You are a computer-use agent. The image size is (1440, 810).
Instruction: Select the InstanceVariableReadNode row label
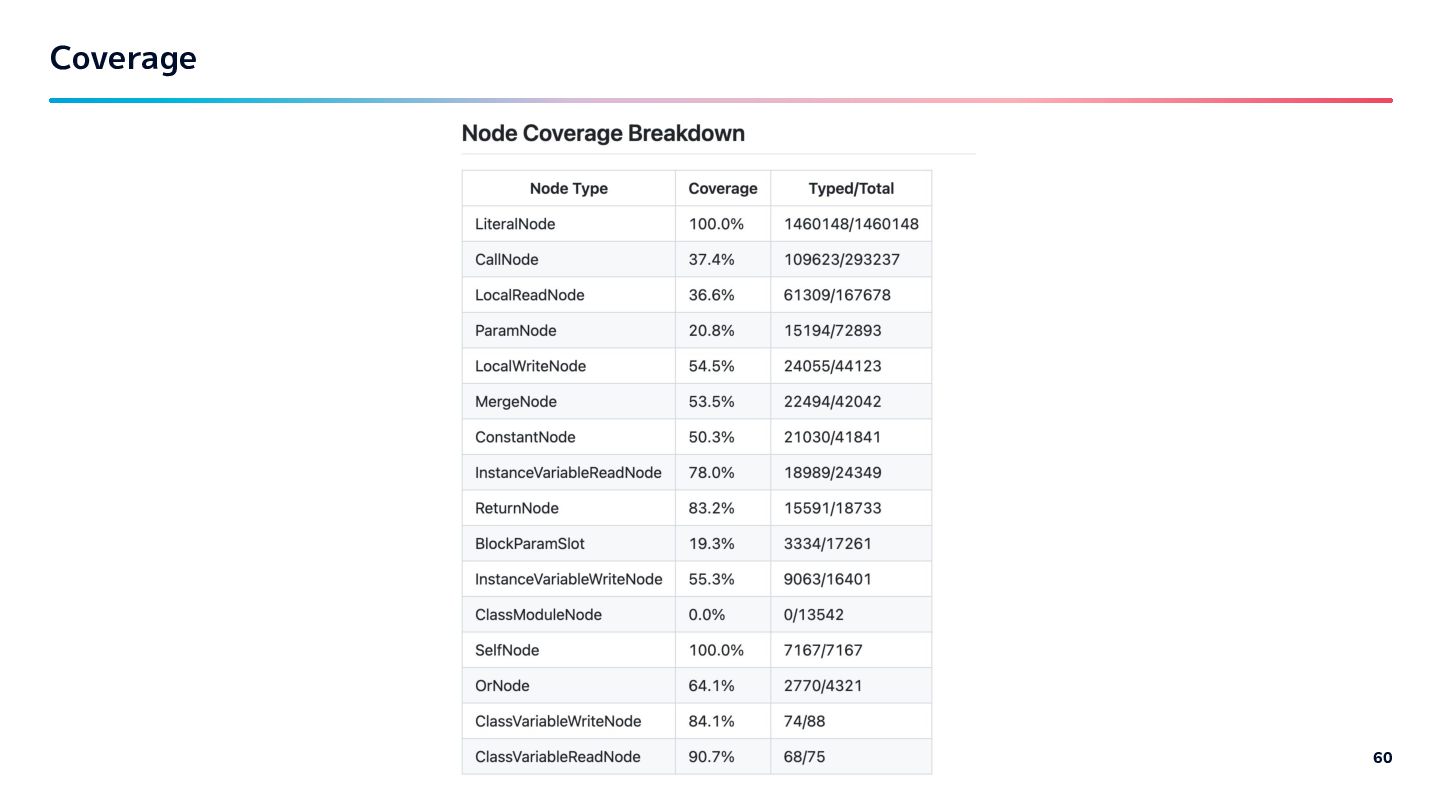pyautogui.click(x=568, y=473)
